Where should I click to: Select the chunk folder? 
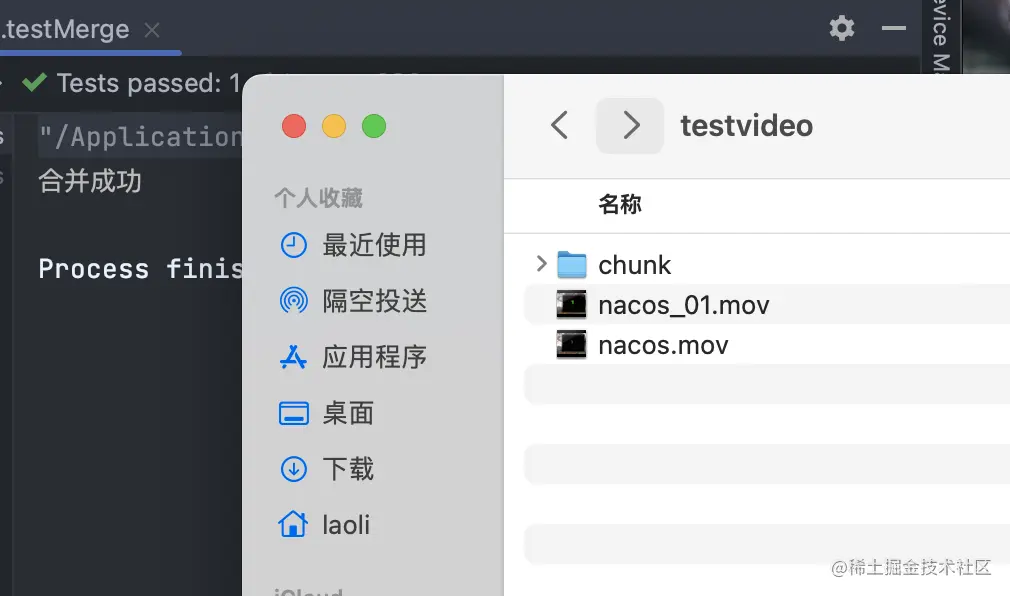[x=634, y=265]
